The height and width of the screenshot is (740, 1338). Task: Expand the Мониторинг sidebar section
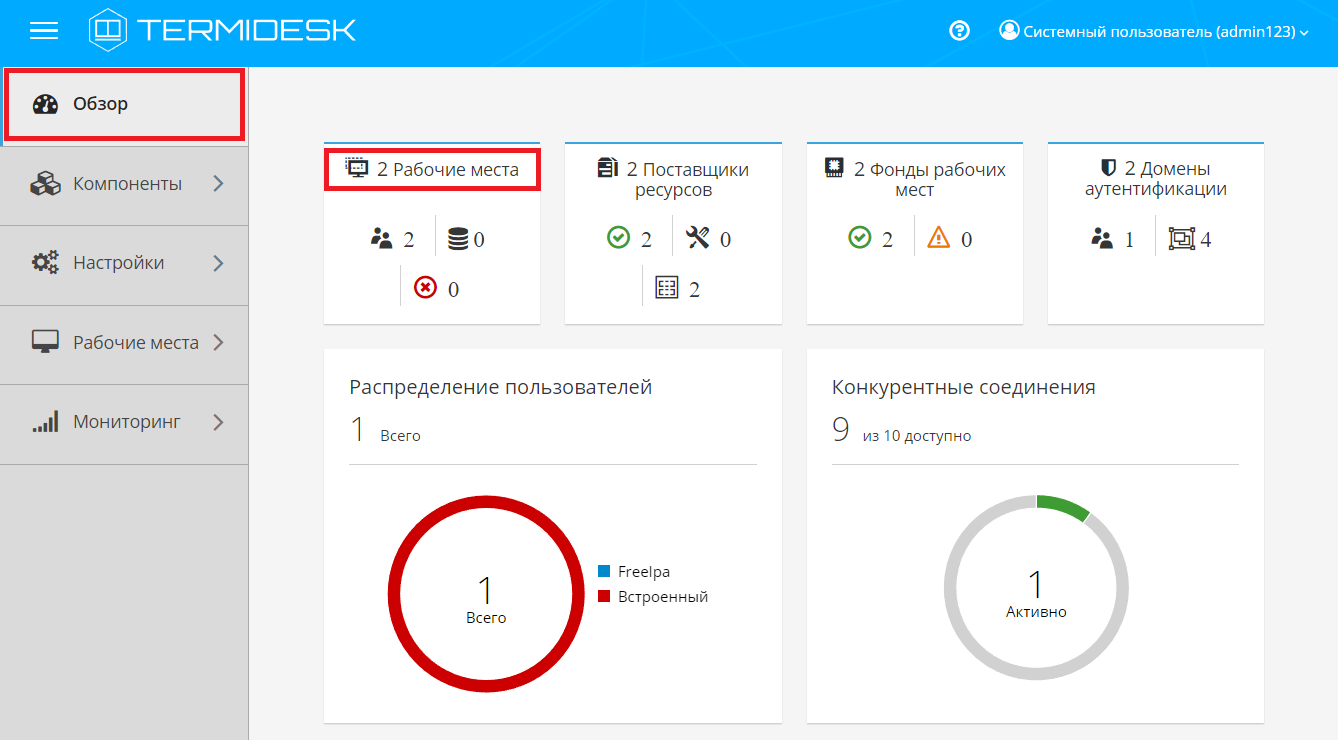point(124,422)
